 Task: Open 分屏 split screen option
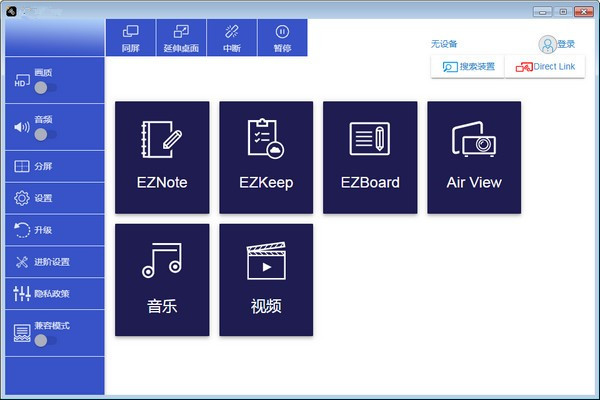click(x=54, y=166)
